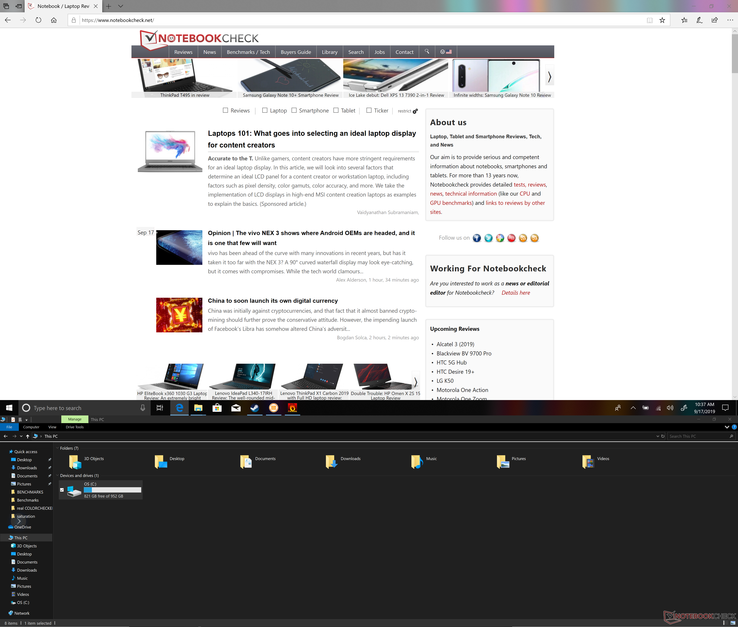Open China digital currency article
Image resolution: width=738 pixels, height=627 pixels.
click(x=273, y=301)
